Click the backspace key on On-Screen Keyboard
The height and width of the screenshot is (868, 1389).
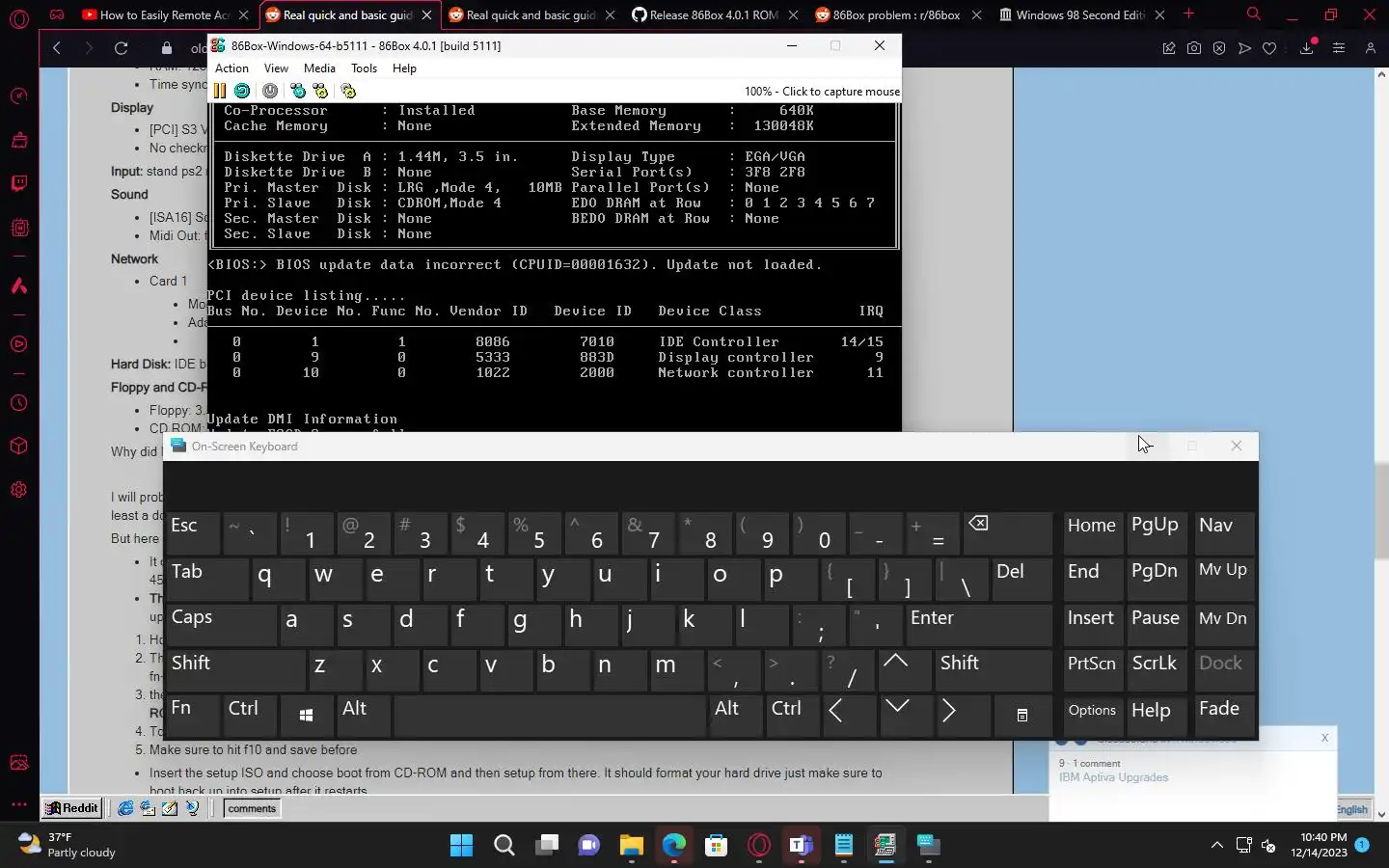(x=1008, y=532)
